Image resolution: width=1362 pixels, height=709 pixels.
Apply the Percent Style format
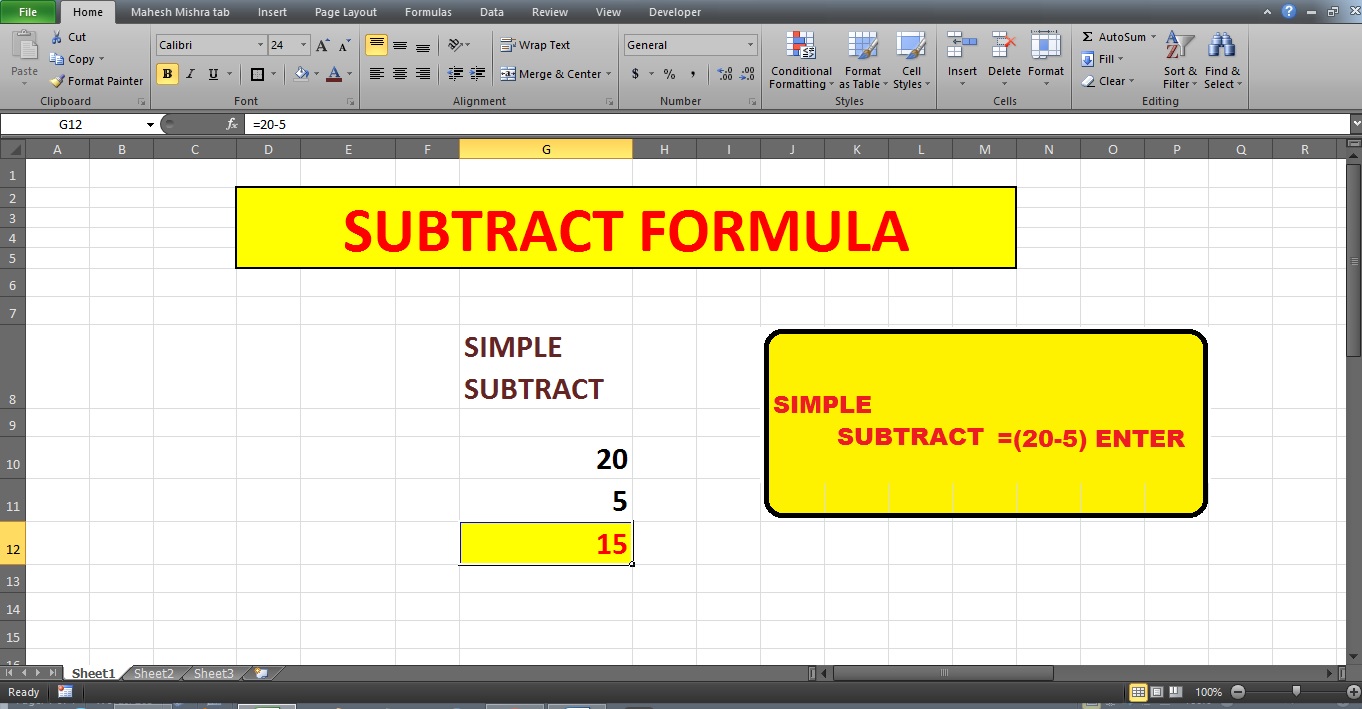(668, 74)
